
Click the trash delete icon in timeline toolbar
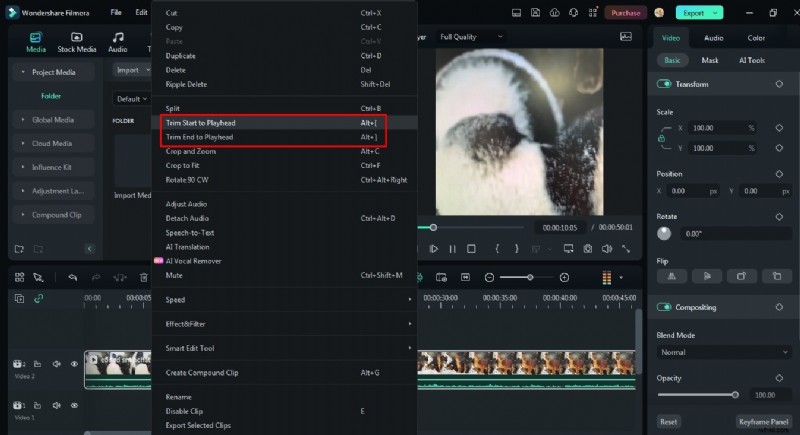[x=144, y=277]
